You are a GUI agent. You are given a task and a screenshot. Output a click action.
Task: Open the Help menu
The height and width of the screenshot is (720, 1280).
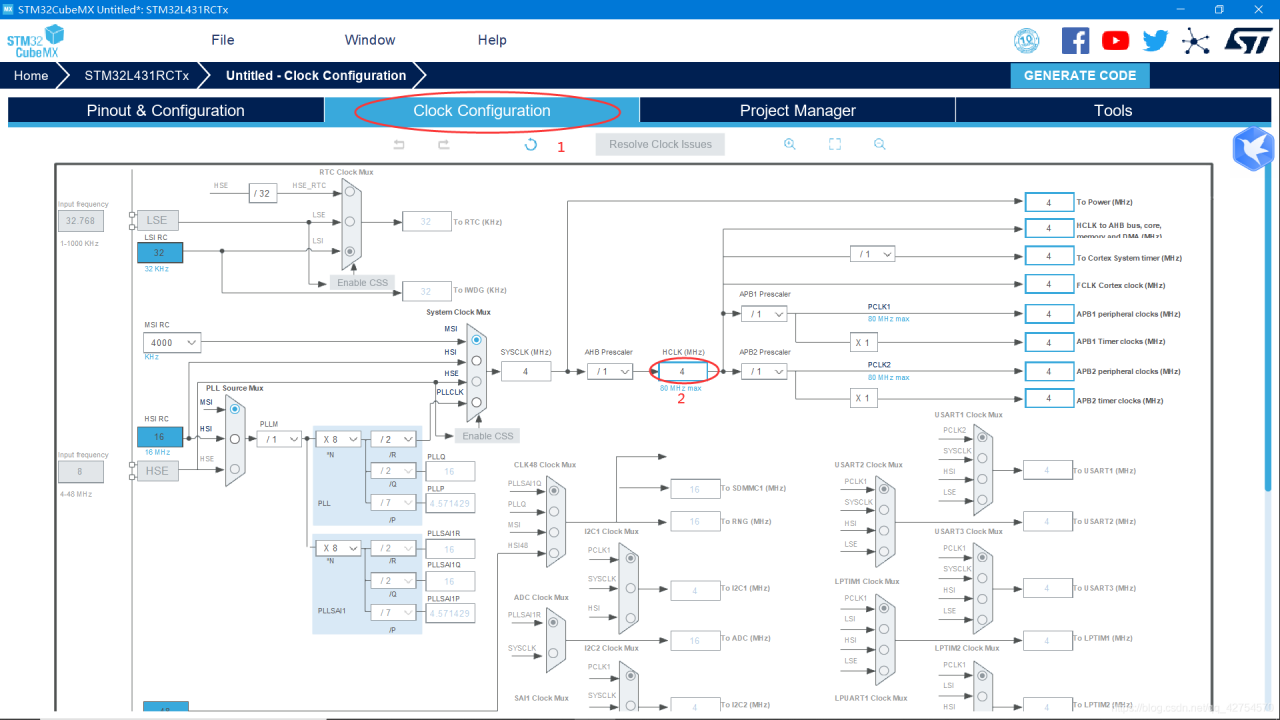492,40
